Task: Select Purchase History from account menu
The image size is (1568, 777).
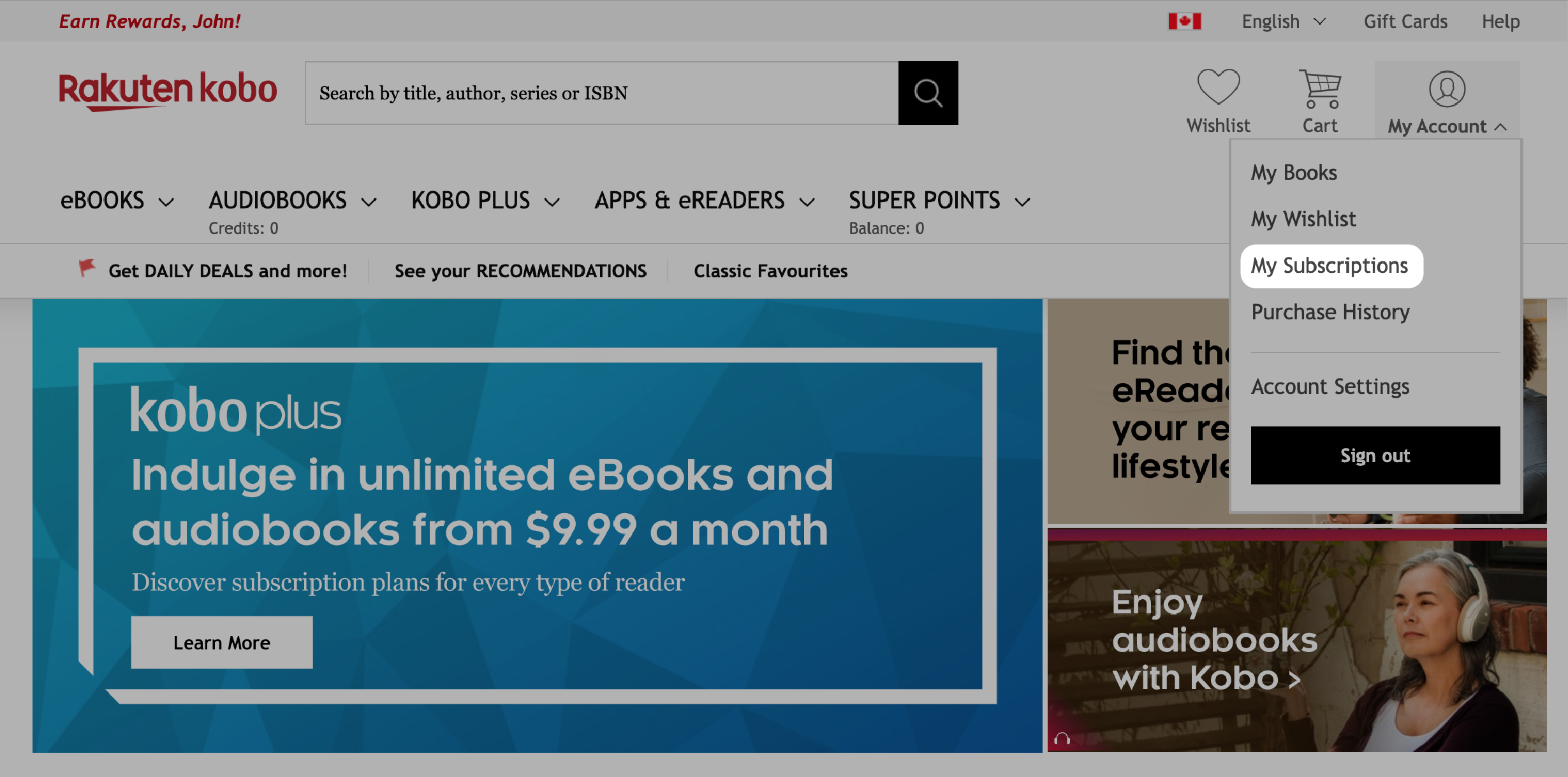Action: (1331, 312)
